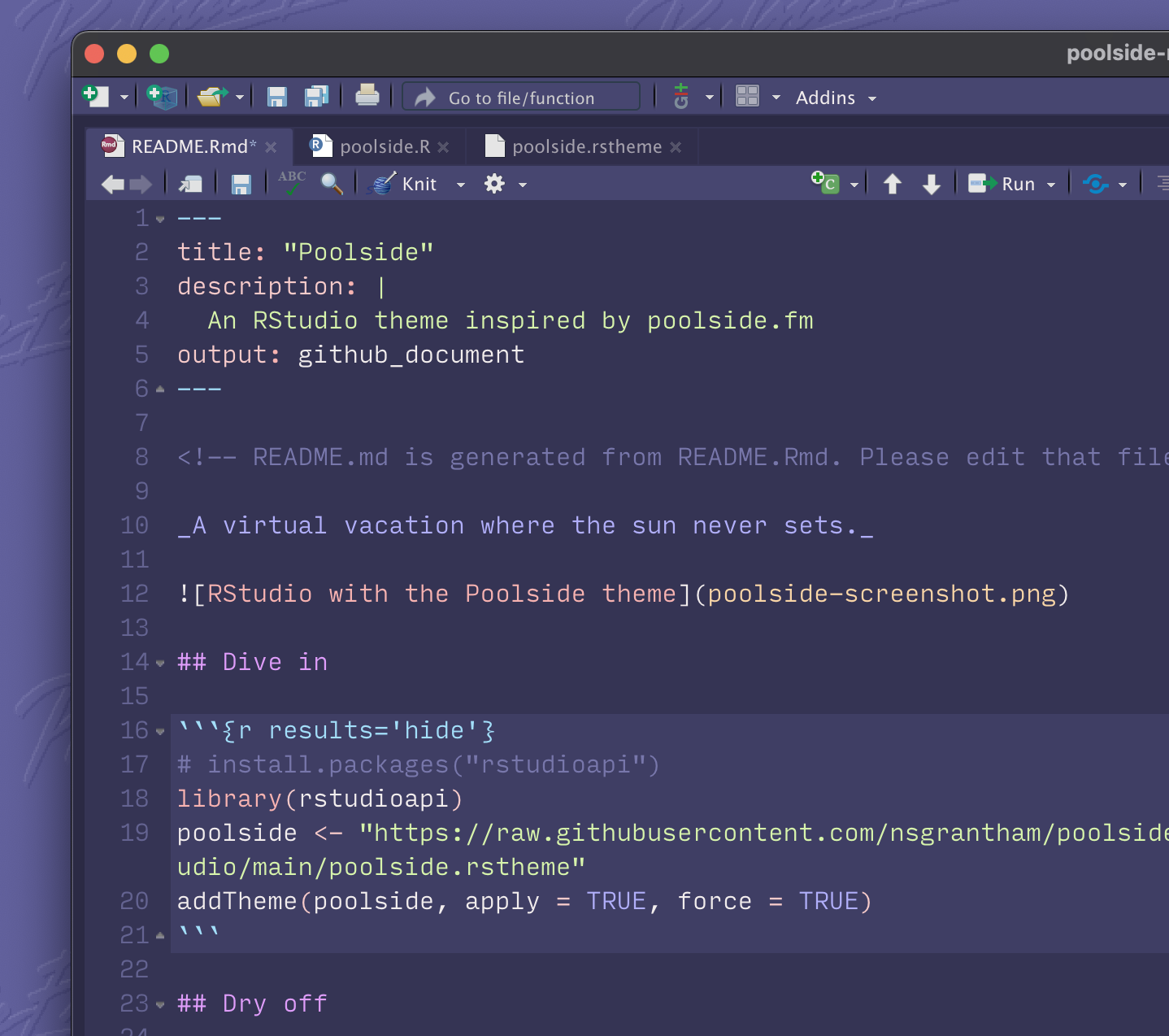Viewport: 1169px width, 1036px height.
Task: Close the README.Rmd tab
Action: (271, 147)
